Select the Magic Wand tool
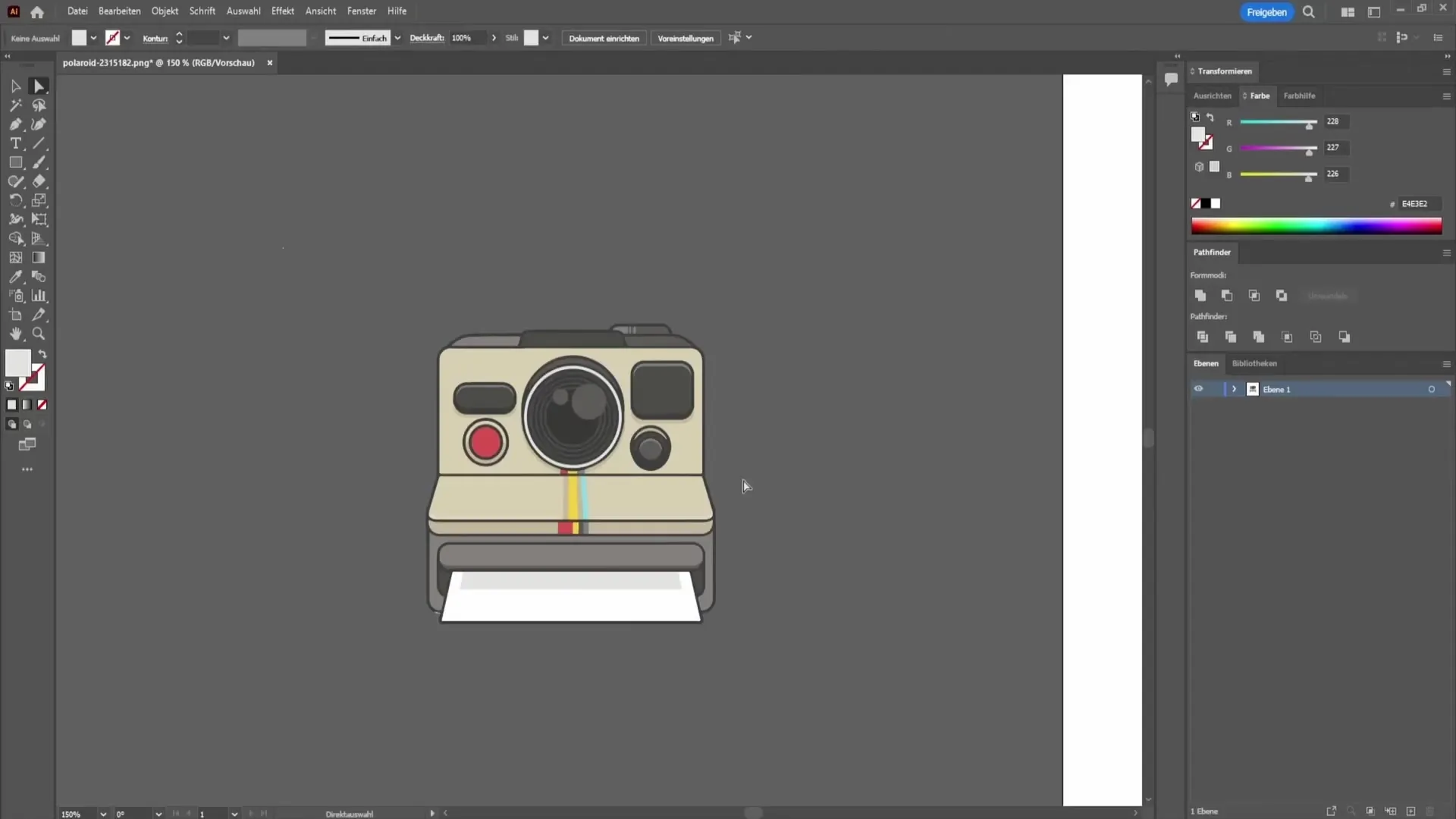Viewport: 1456px width, 819px height. click(16, 105)
